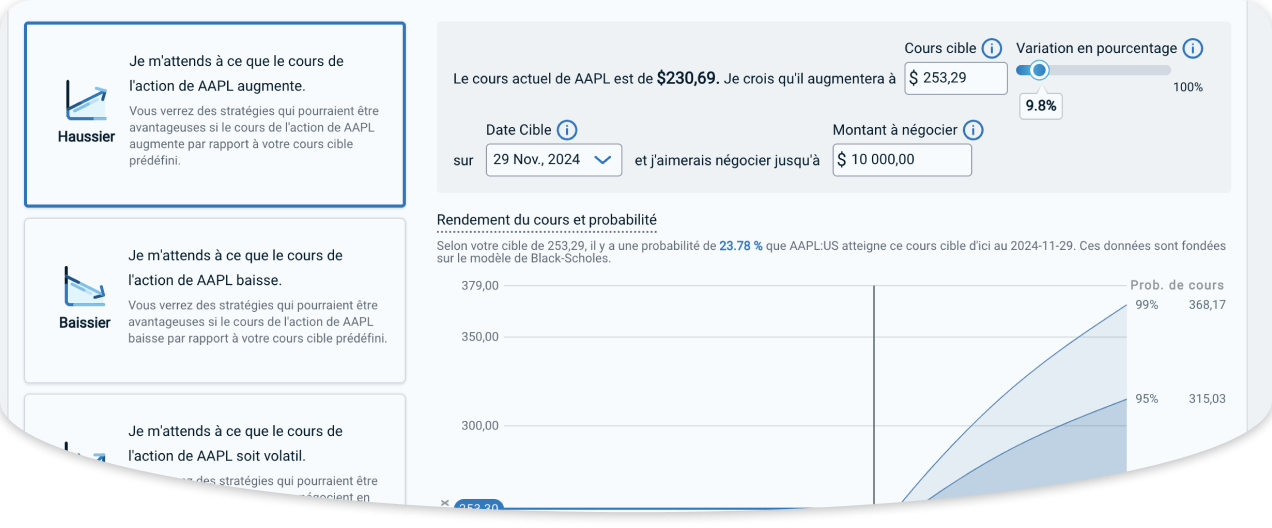The width and height of the screenshot is (1272, 528).
Task: Open the Variation en pourcentage info icon
Action: point(1192,48)
